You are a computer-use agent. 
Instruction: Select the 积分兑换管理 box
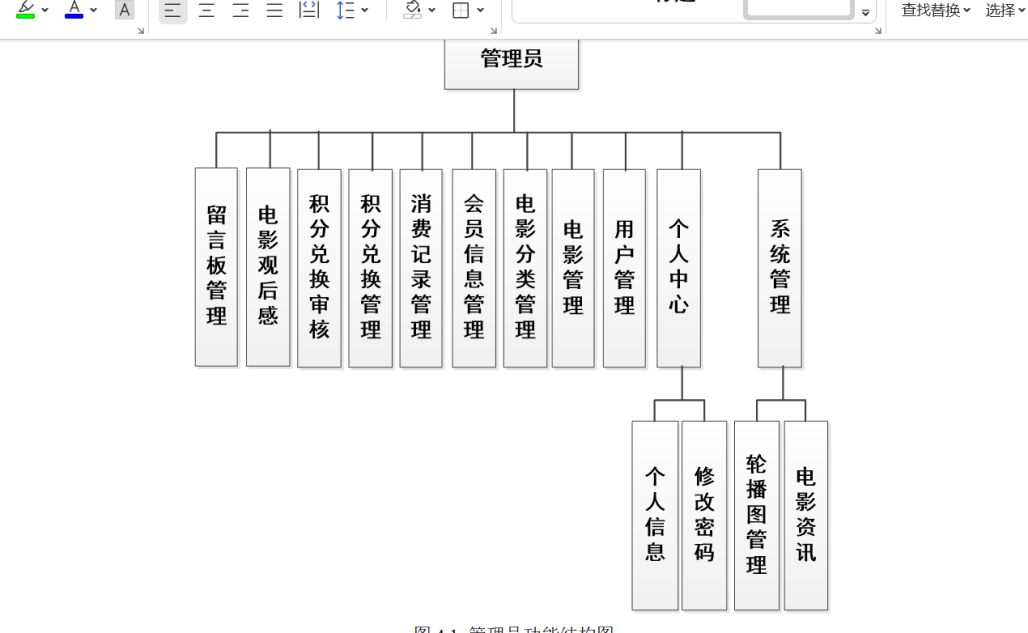370,268
